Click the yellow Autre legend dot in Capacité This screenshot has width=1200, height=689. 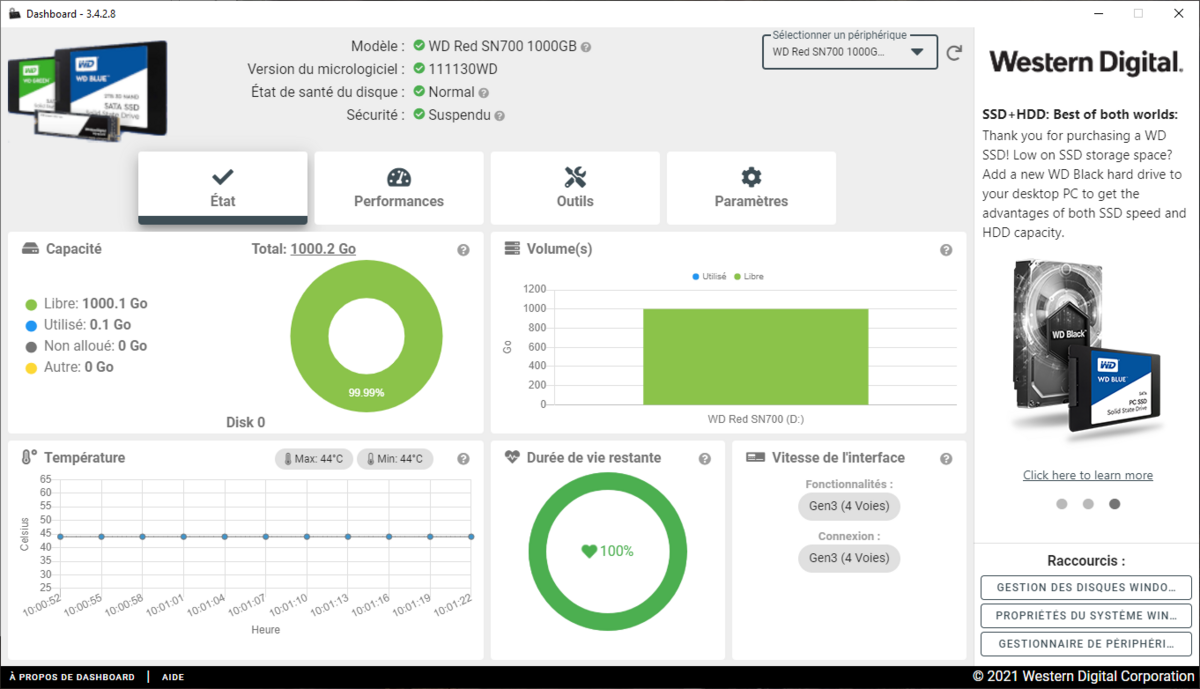click(31, 367)
